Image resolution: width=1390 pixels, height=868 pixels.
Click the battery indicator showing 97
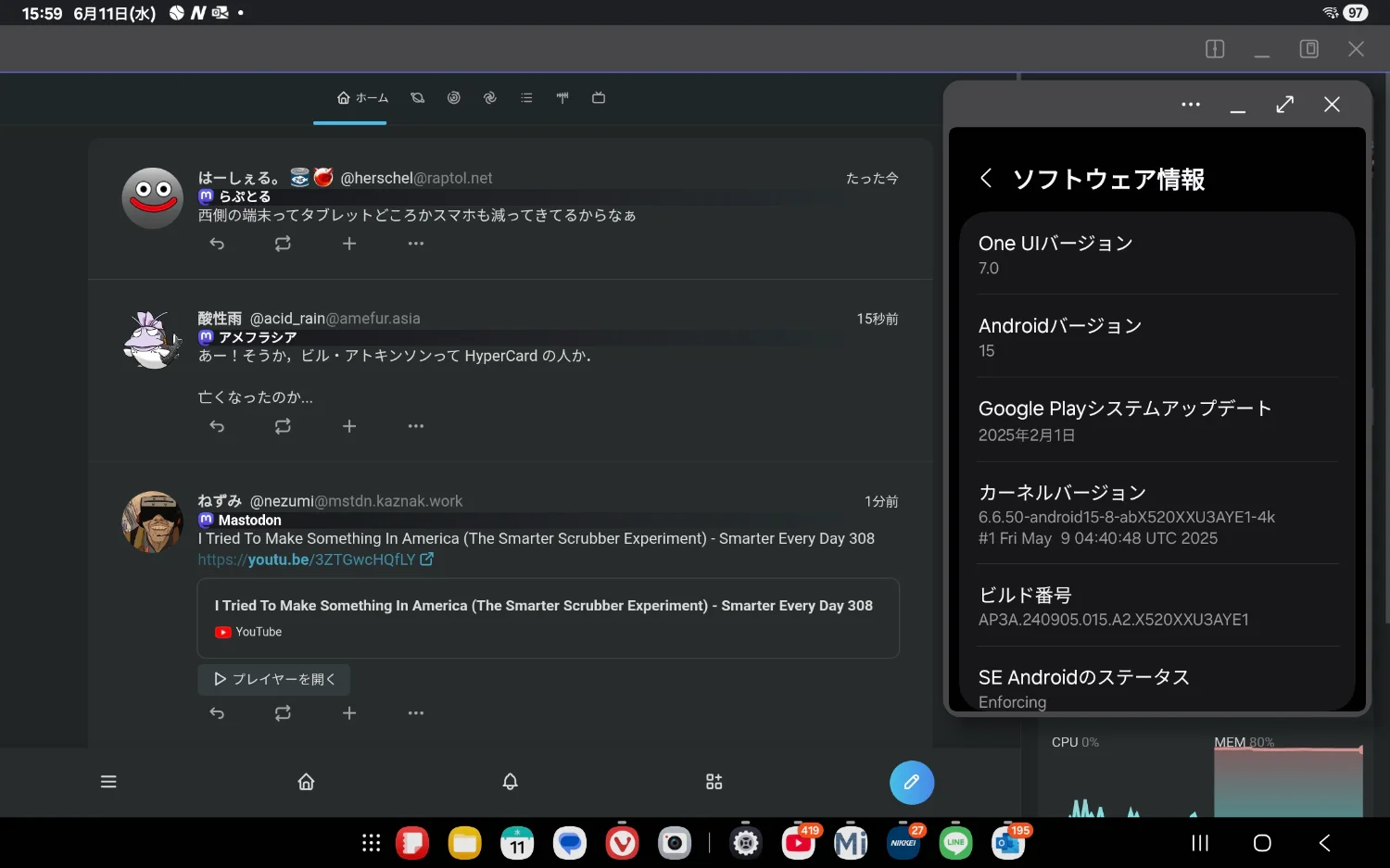point(1356,13)
